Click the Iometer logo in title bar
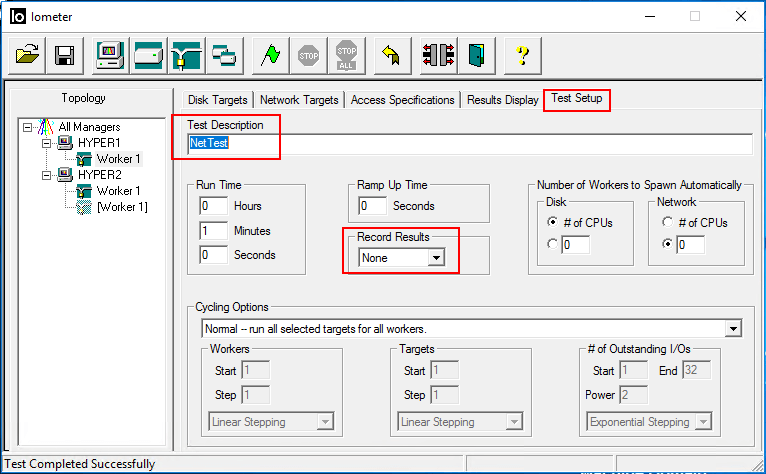 click(x=18, y=16)
